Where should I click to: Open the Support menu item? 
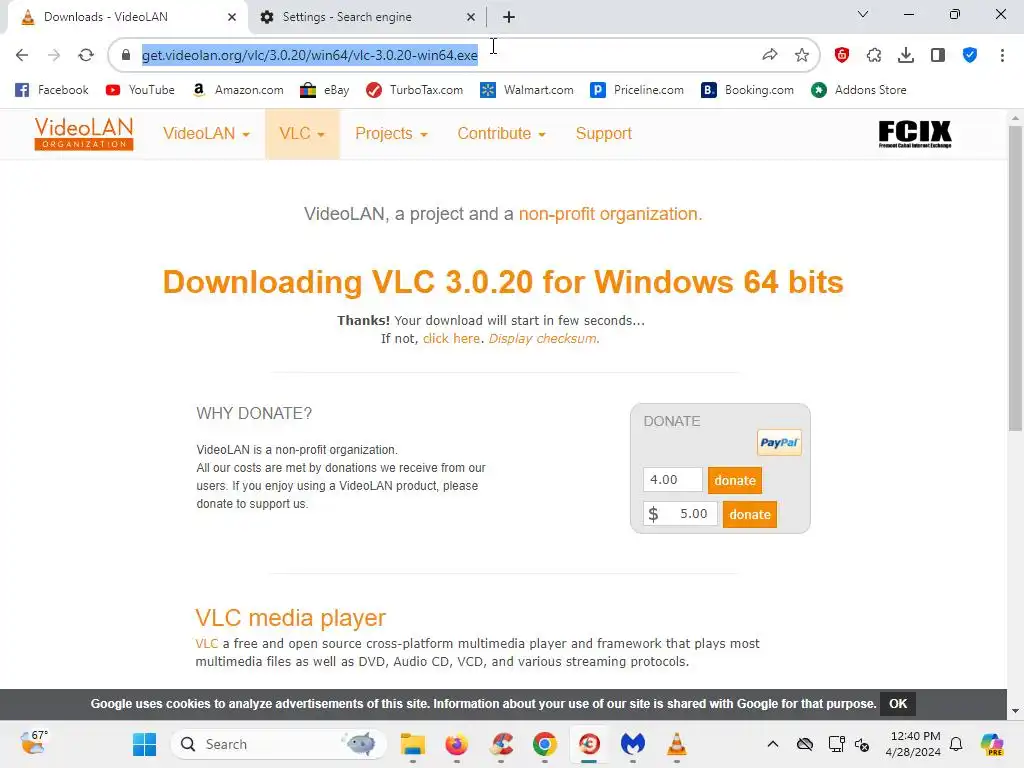[603, 133]
